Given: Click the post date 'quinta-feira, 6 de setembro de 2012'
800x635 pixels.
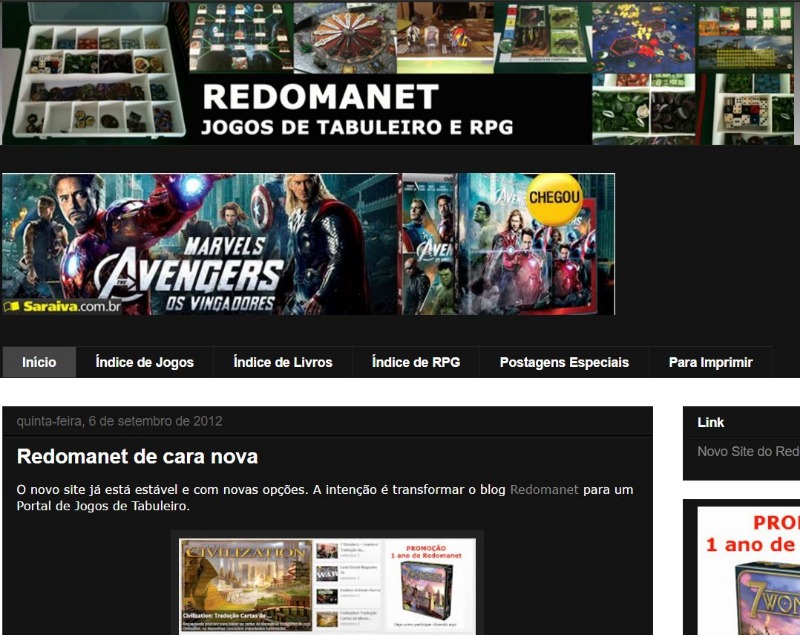Looking at the screenshot, I should point(119,421).
